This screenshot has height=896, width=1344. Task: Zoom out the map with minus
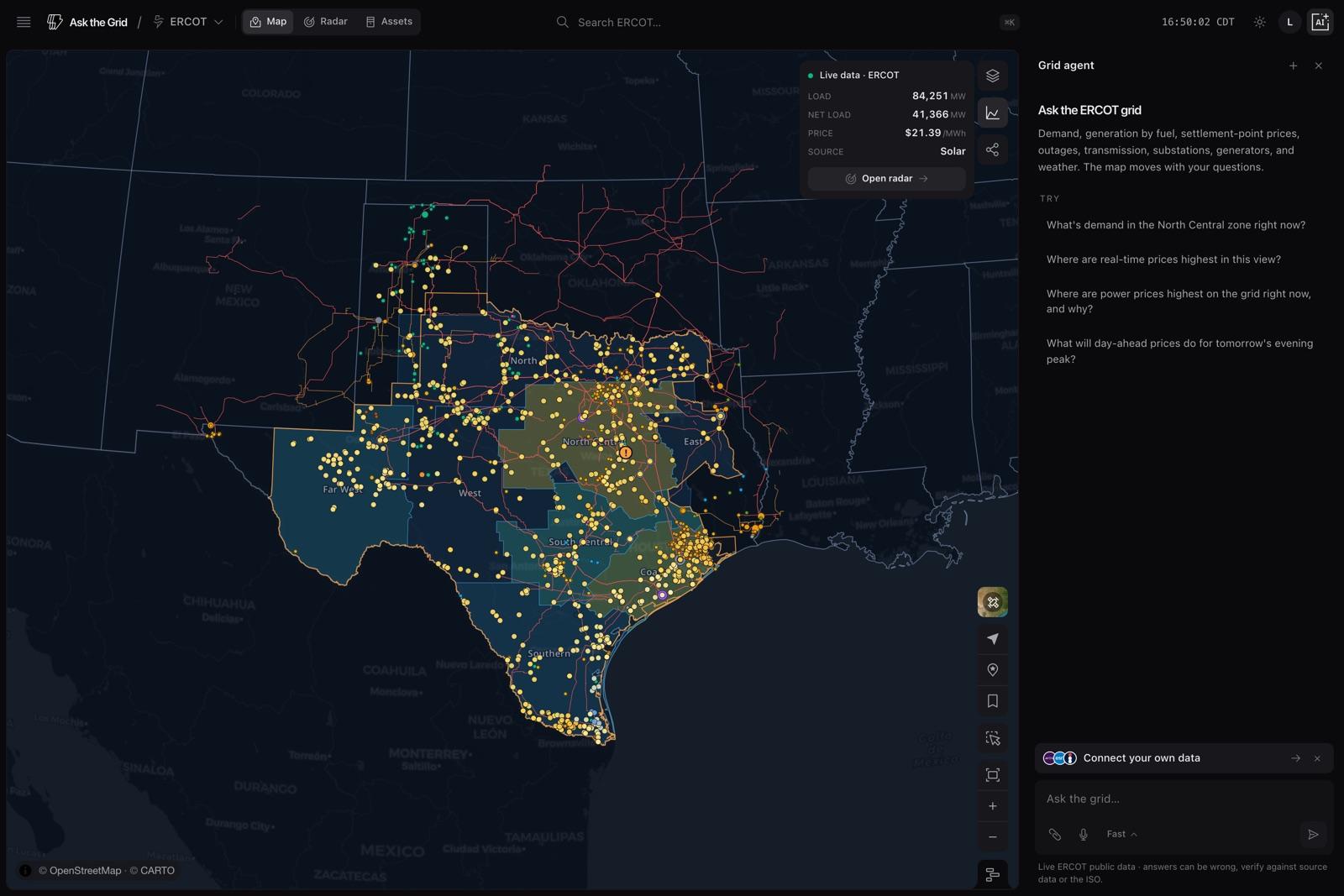(x=992, y=837)
